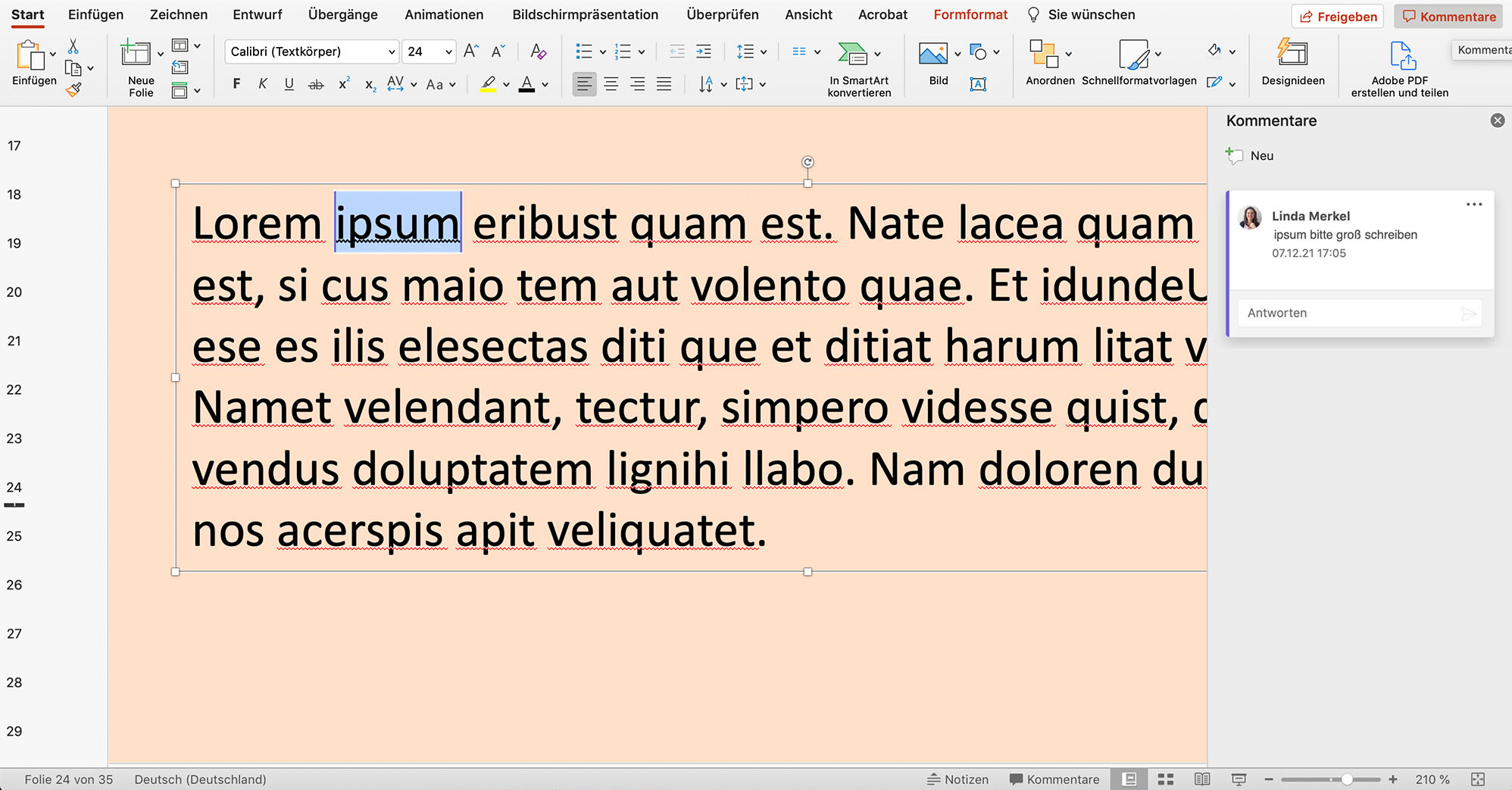1512x790 pixels.
Task: Click the reset slide icon
Action: tap(180, 67)
